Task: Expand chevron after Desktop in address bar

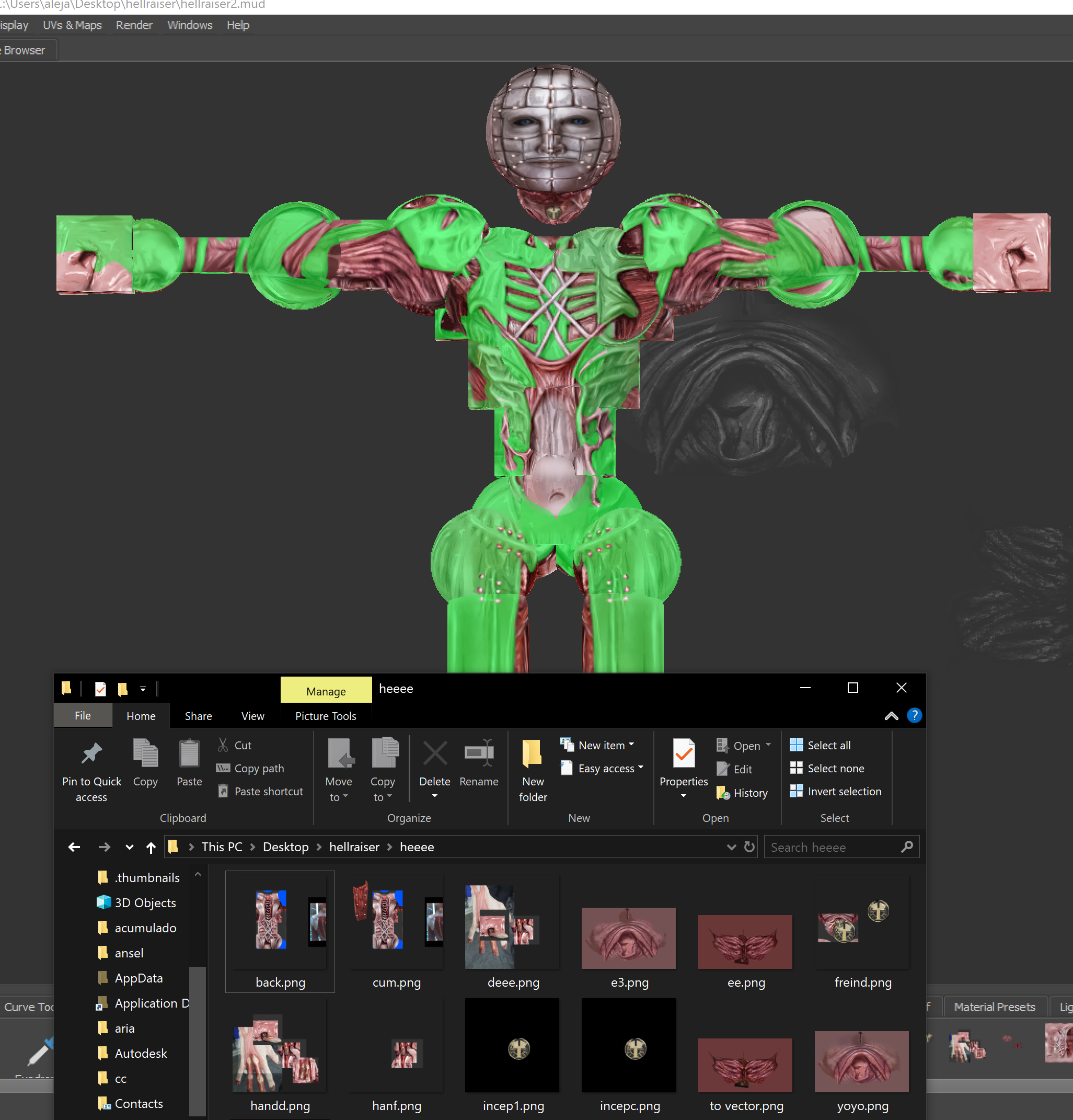Action: (x=319, y=847)
